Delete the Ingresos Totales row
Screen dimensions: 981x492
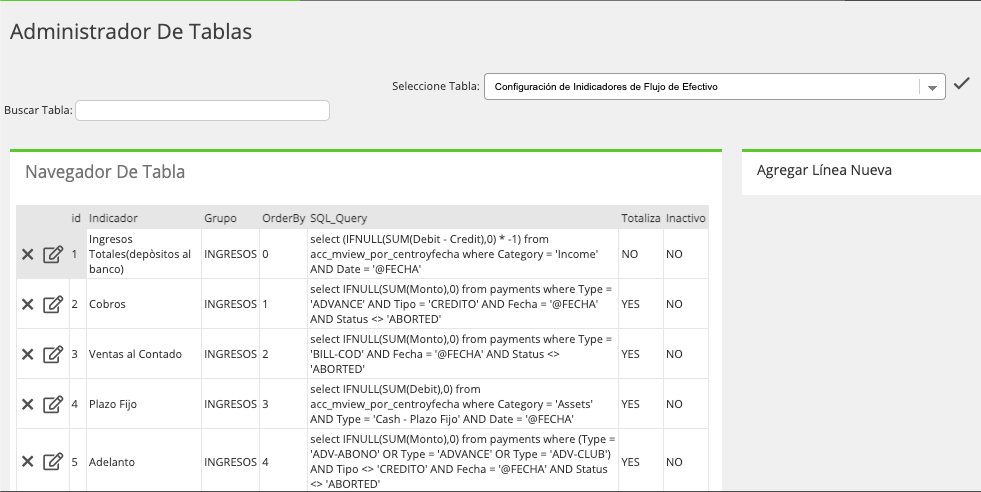(28, 254)
